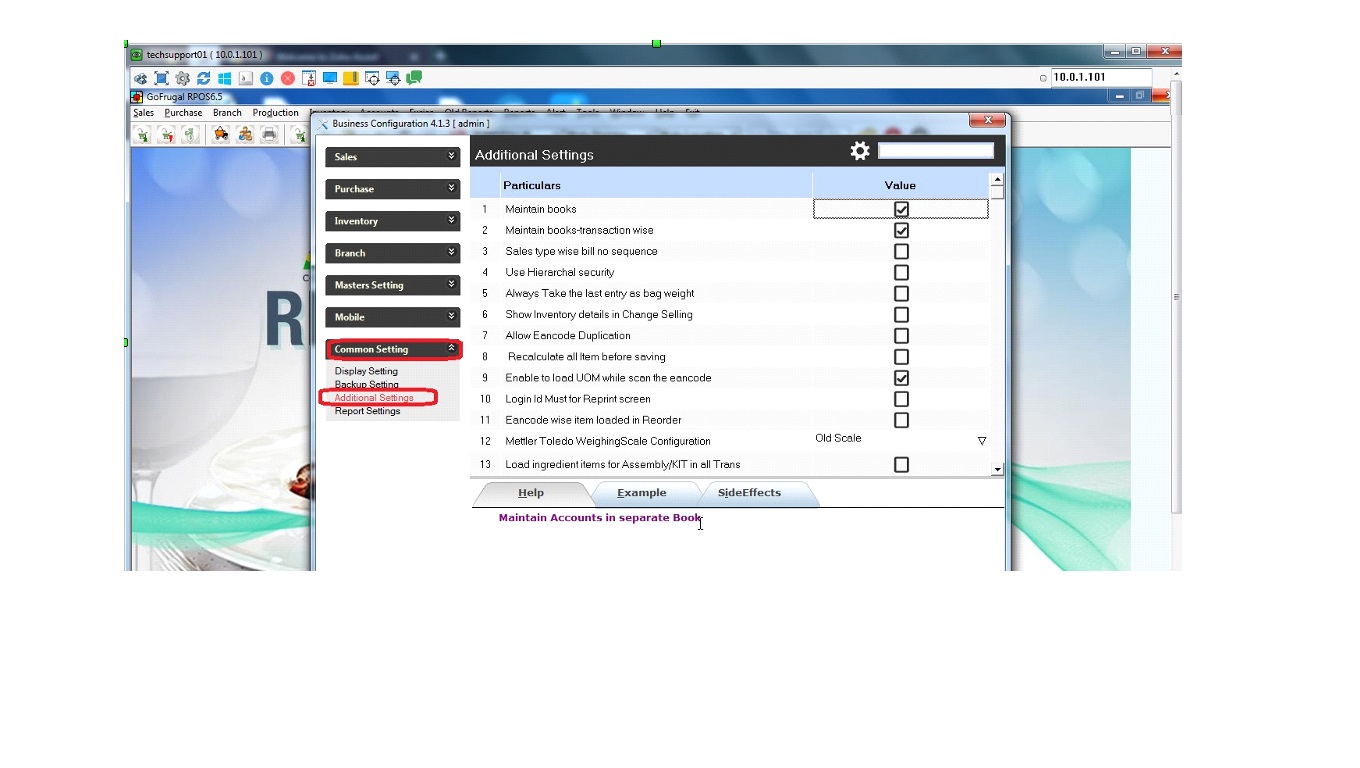
Task: Collapse the Common Setting section
Action: coord(393,349)
